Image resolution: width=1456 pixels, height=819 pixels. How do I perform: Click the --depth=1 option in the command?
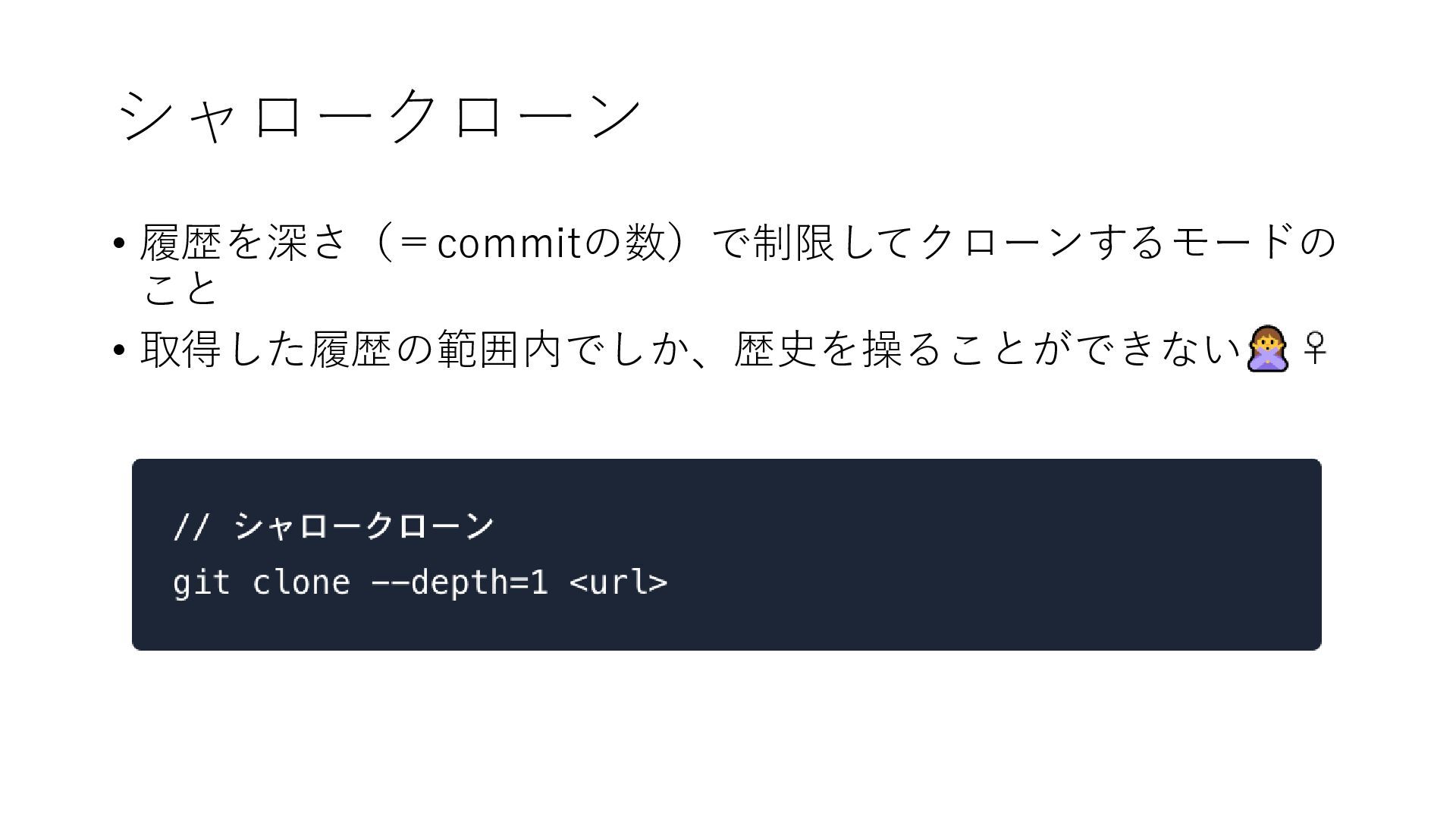[460, 582]
